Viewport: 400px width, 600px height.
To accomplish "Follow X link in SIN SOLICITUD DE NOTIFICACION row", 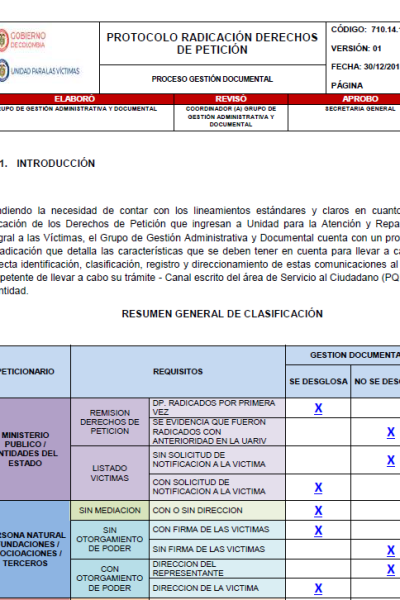I will pos(390,460).
